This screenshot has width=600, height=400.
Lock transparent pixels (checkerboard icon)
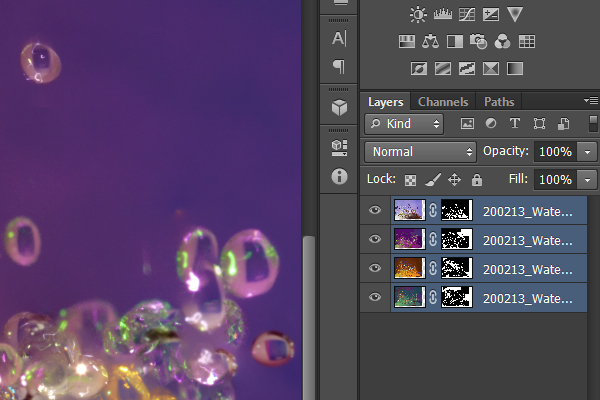click(x=411, y=180)
